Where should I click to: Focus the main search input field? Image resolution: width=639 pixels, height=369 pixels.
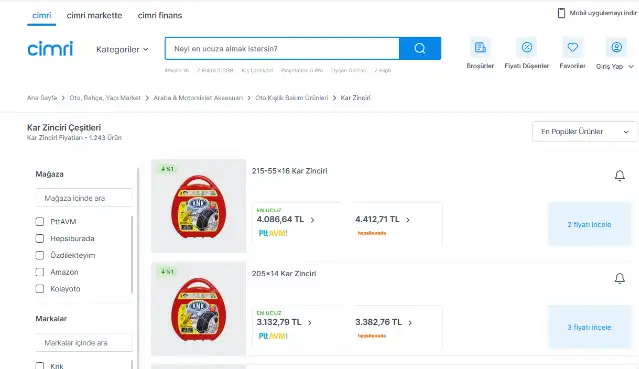pos(282,49)
